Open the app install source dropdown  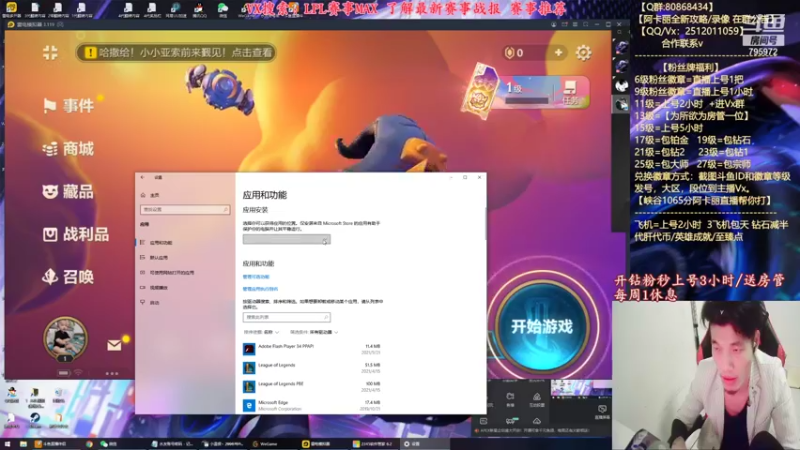(x=287, y=239)
